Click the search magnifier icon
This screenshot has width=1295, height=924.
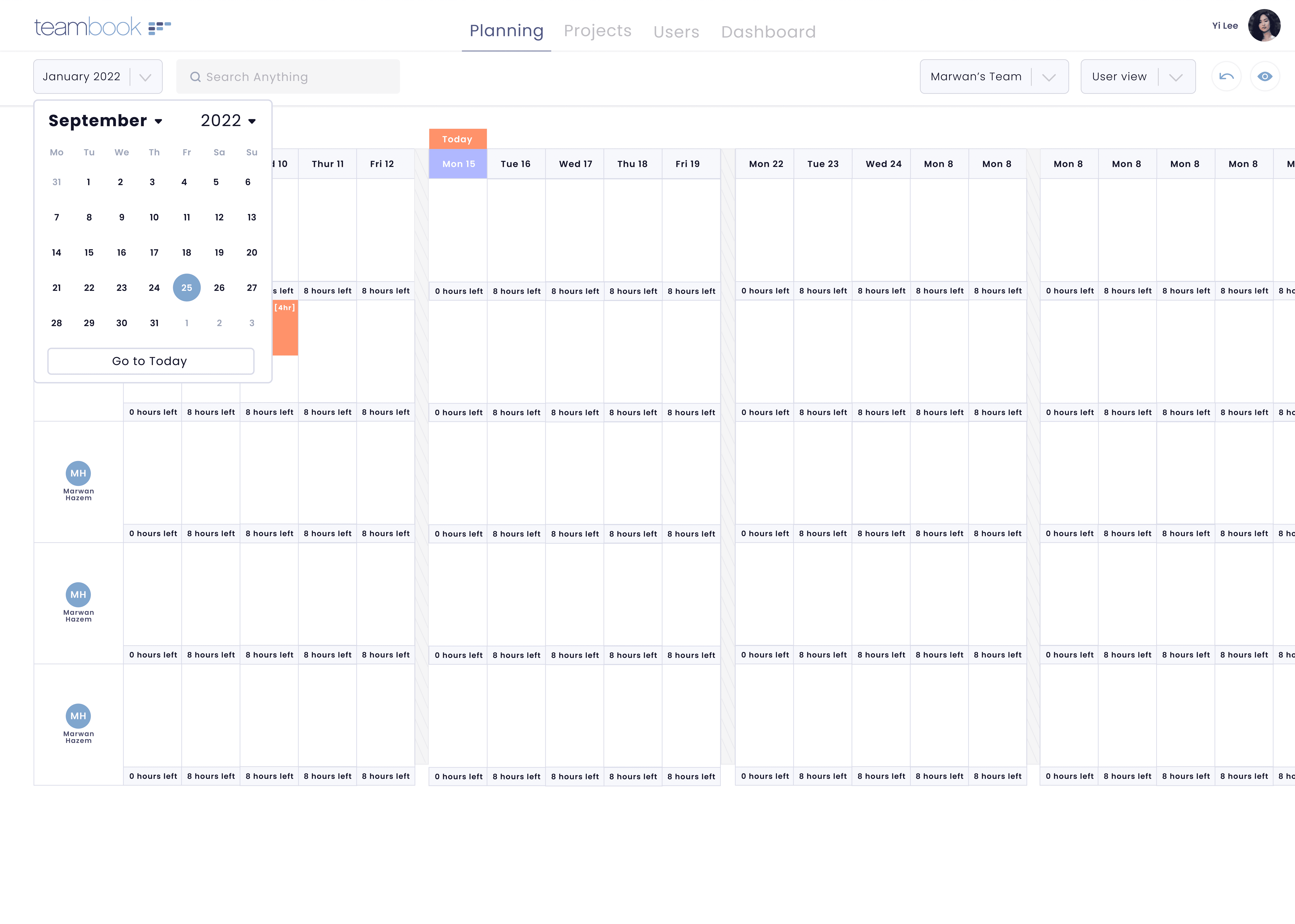pos(195,77)
